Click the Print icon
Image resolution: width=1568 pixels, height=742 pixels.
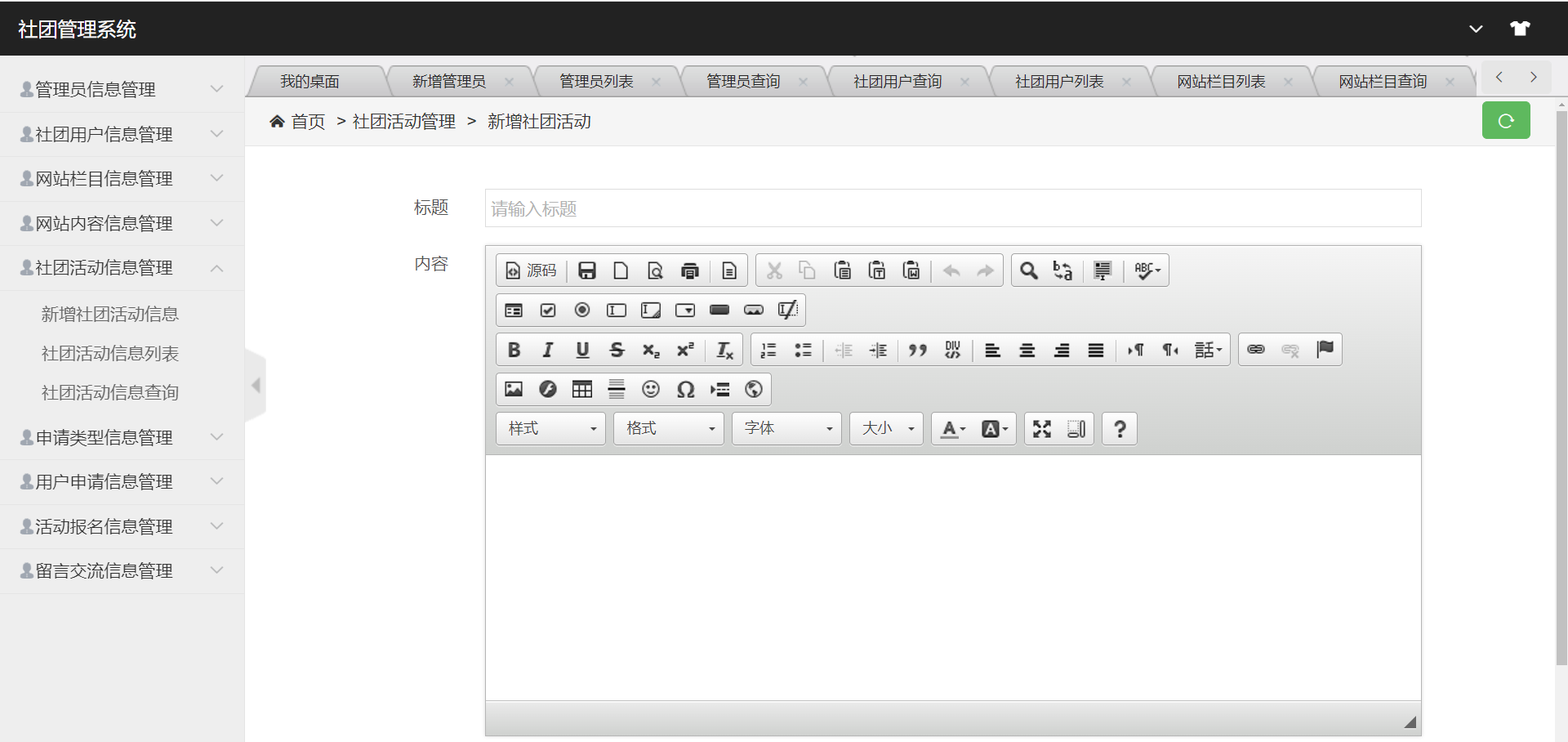[690, 270]
